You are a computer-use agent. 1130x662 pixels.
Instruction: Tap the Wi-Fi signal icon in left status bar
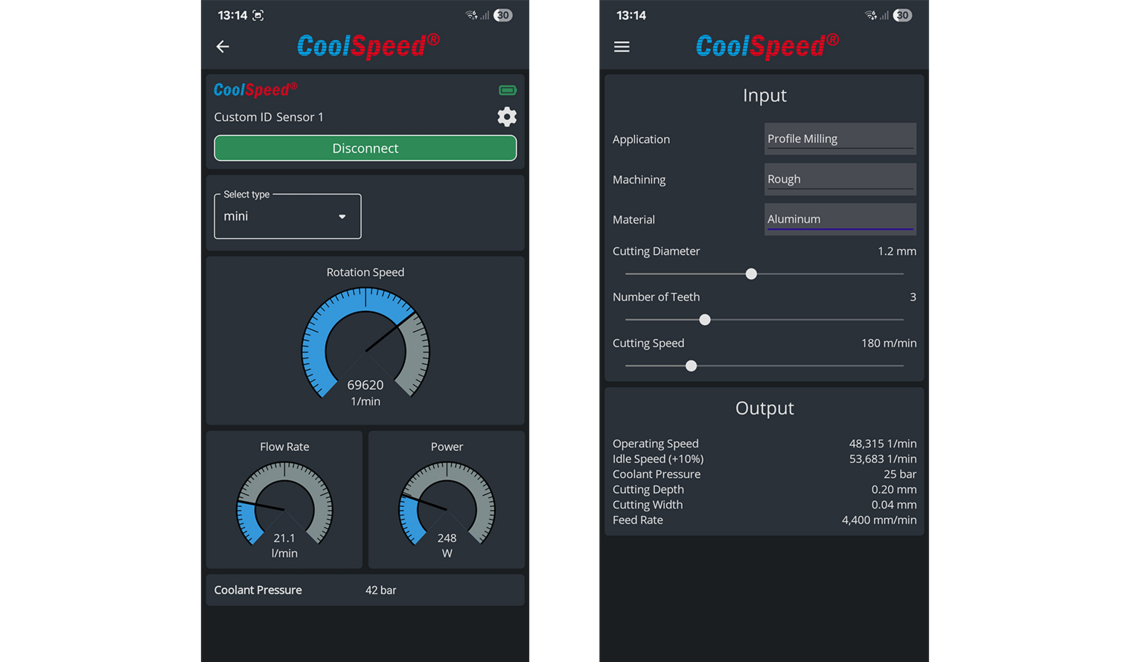471,15
